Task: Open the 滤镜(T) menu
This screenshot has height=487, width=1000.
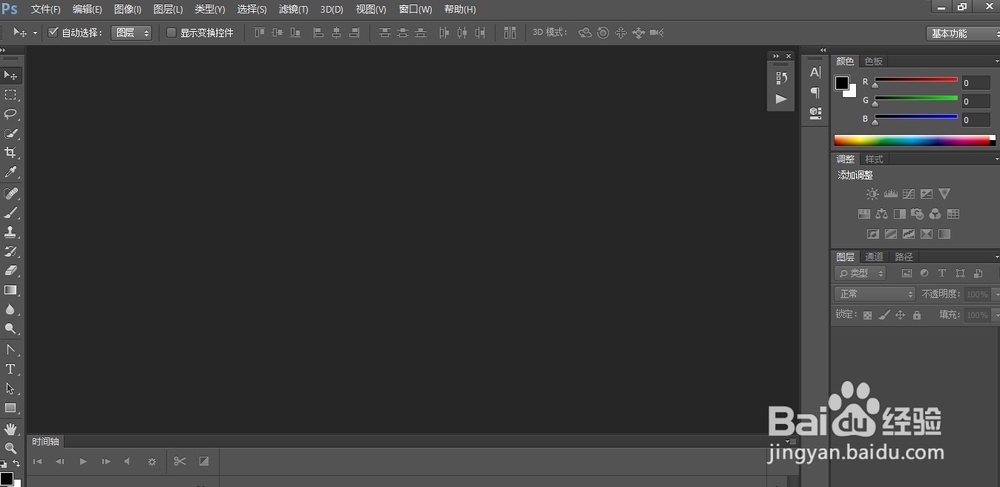Action: [293, 10]
